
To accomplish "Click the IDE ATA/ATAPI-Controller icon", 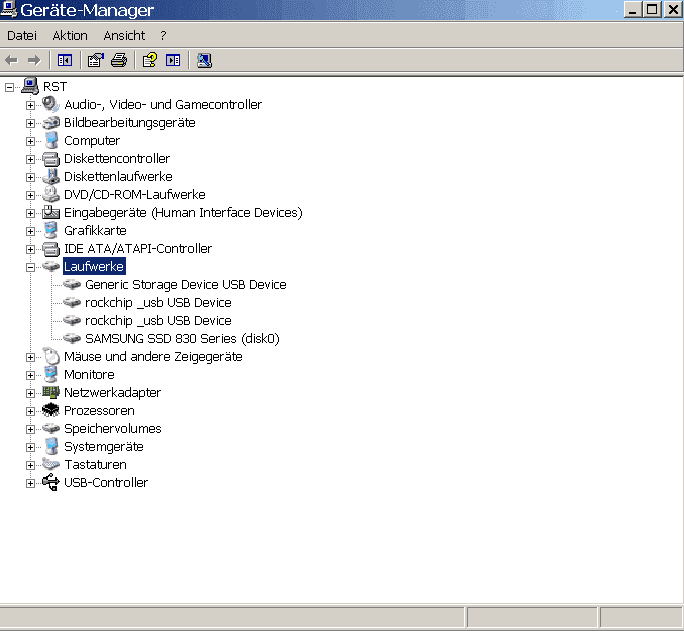I will coord(51,249).
